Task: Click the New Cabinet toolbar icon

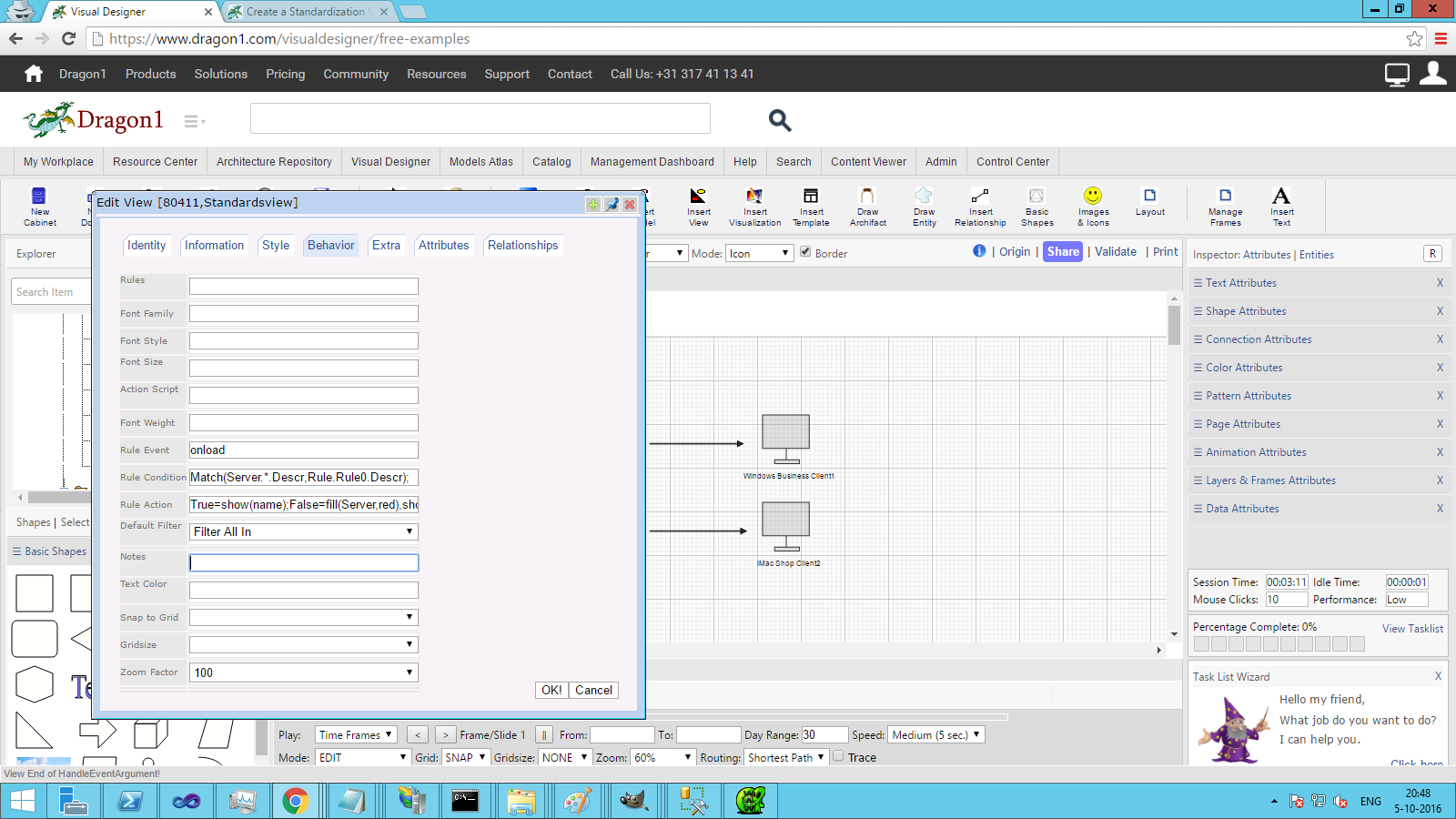Action: coord(39,207)
